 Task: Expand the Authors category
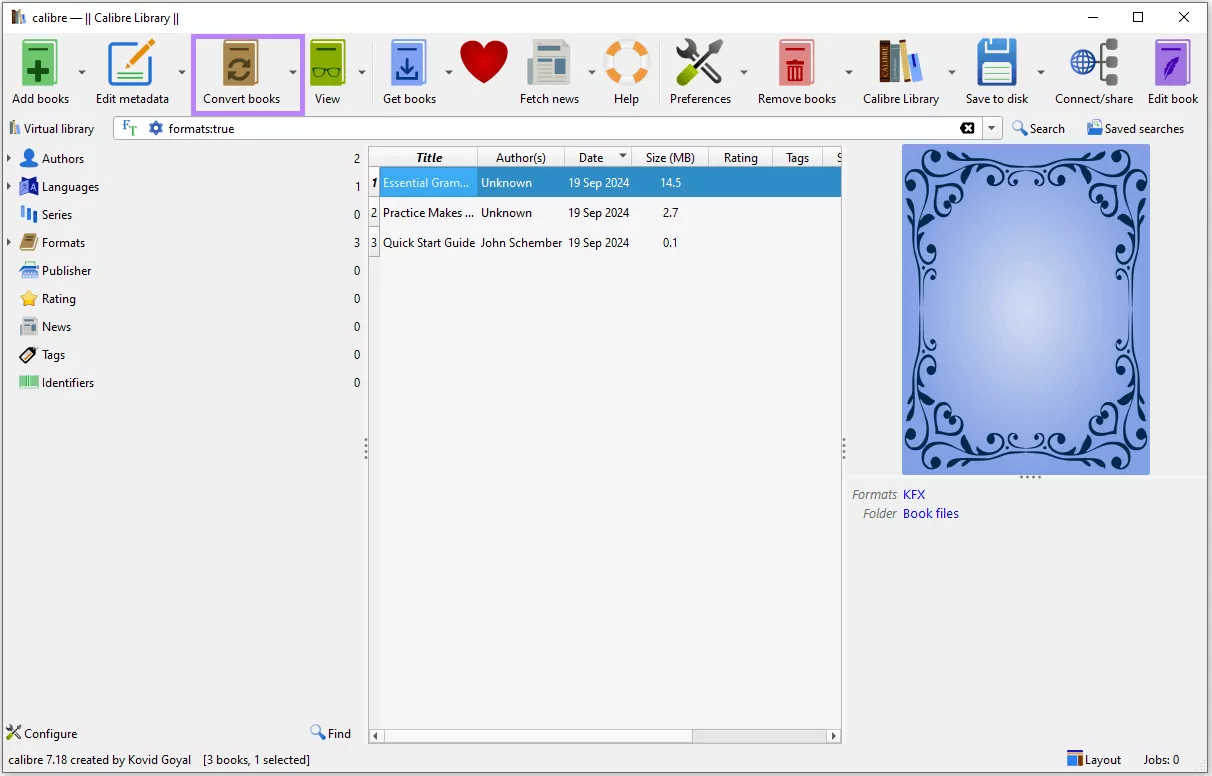pos(9,159)
